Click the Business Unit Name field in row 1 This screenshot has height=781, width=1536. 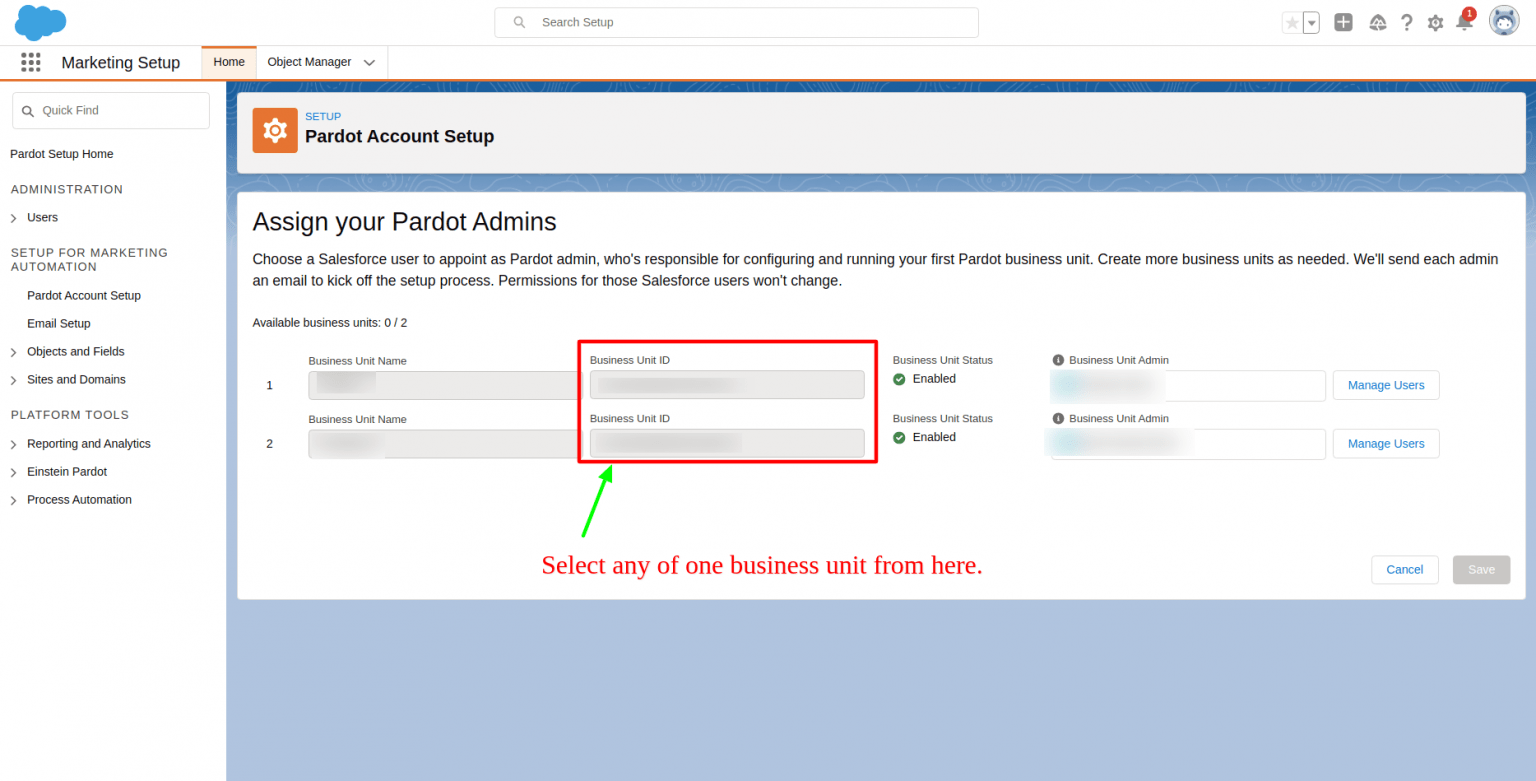coord(444,385)
